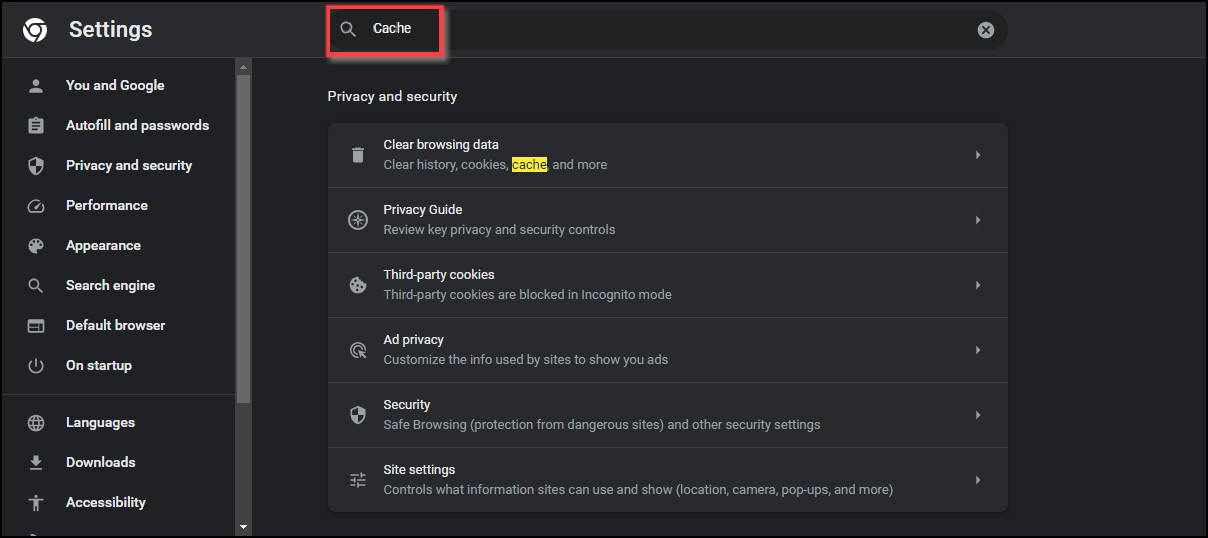
Task: Open Search engine settings in sidebar
Action: point(110,285)
